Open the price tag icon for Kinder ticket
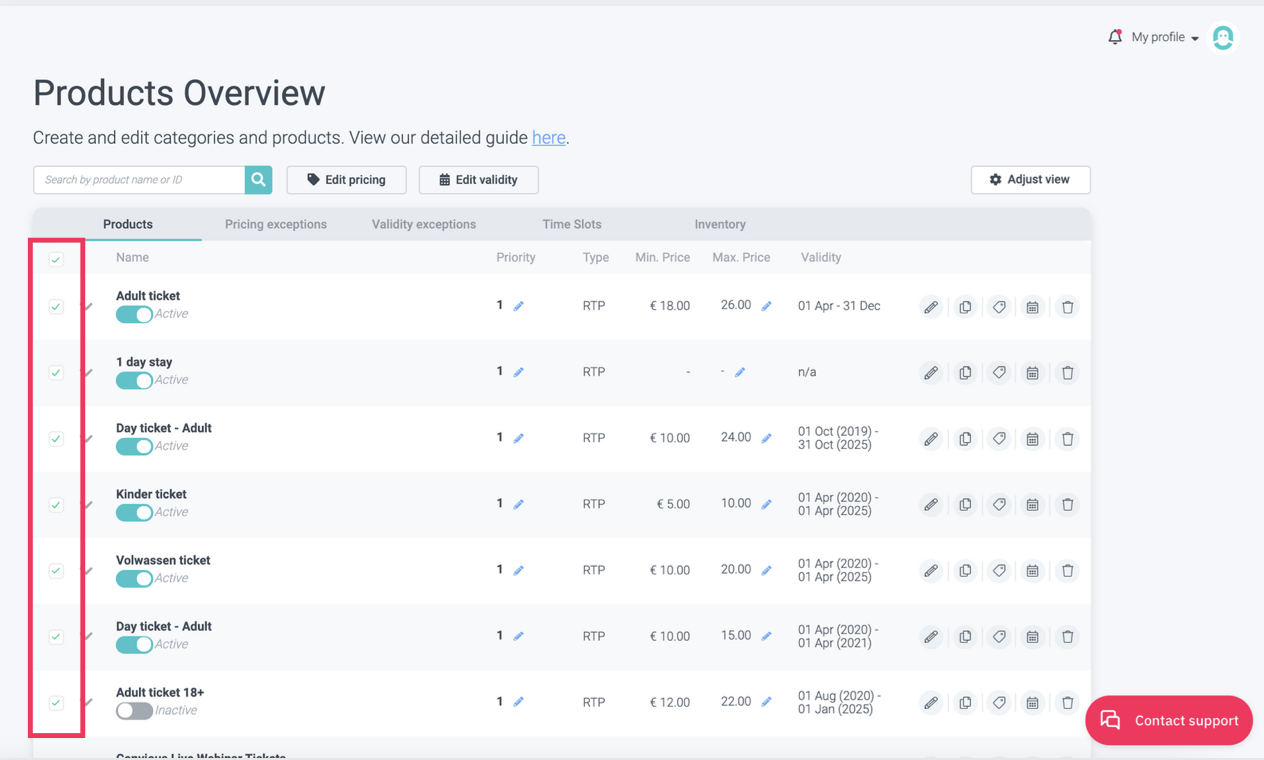The width and height of the screenshot is (1264, 760). pyautogui.click(x=999, y=505)
